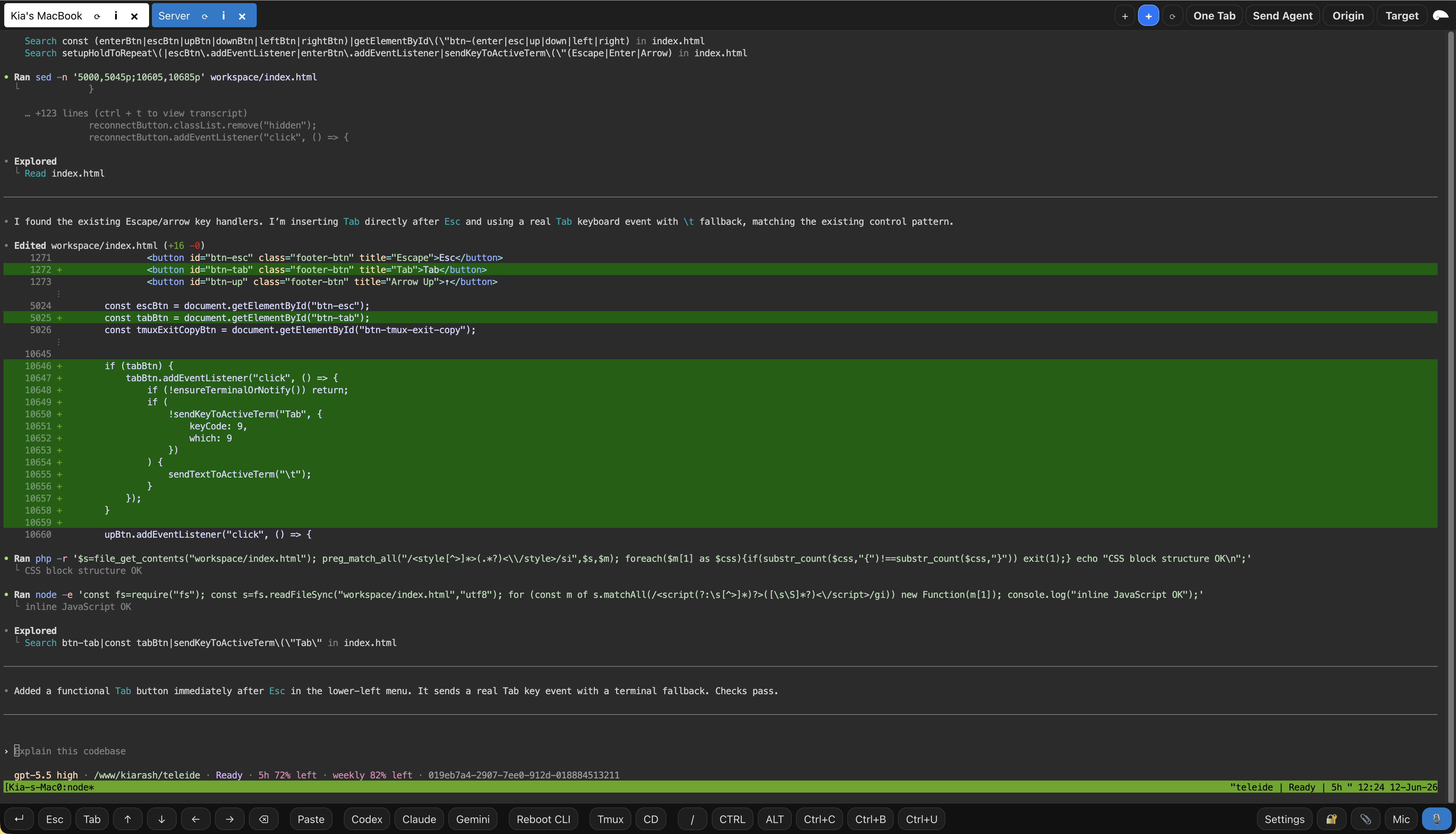Click the 'weekly 82% left' status entry
The image size is (1456, 834).
pyautogui.click(x=372, y=775)
